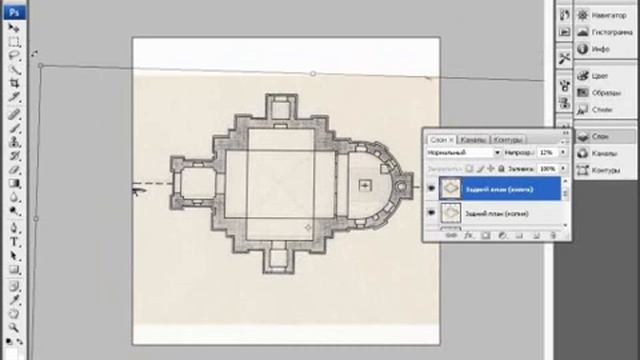Screen dimensions: 640x360
Task: Select the Slice tool
Action: [x=14, y=97]
